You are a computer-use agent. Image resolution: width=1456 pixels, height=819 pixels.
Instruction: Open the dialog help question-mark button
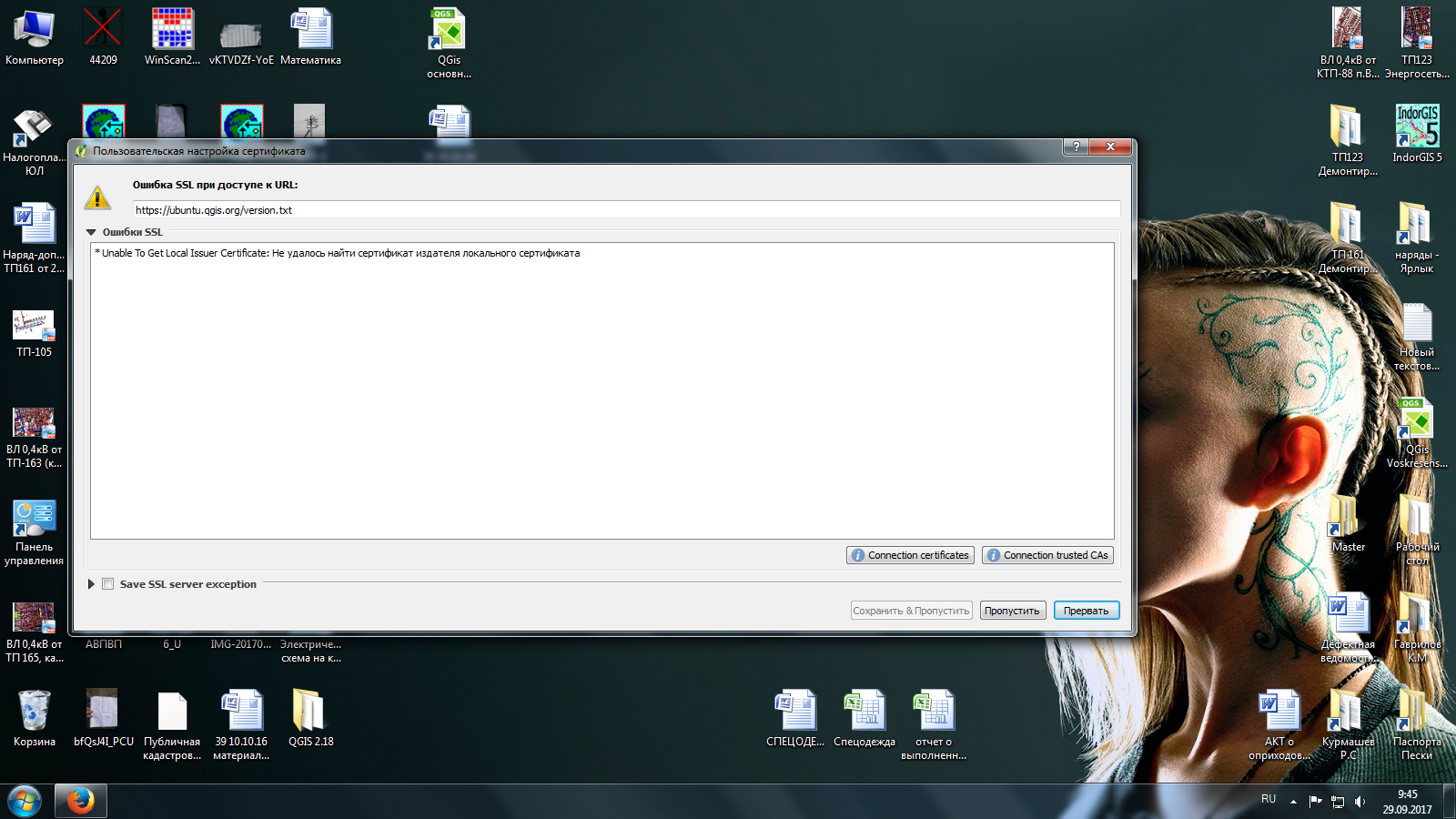pyautogui.click(x=1076, y=147)
